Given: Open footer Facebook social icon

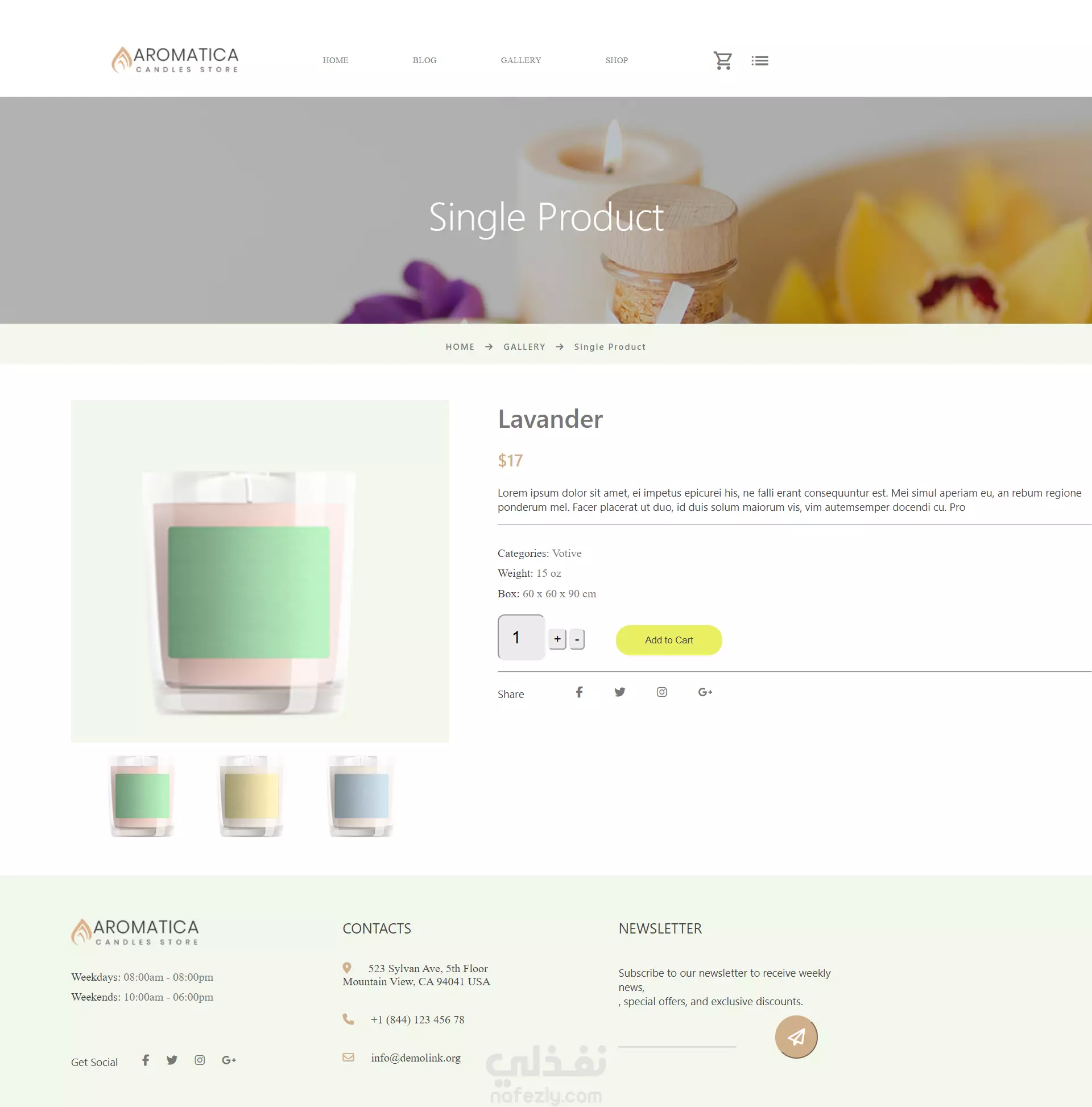Looking at the screenshot, I should click(146, 1060).
